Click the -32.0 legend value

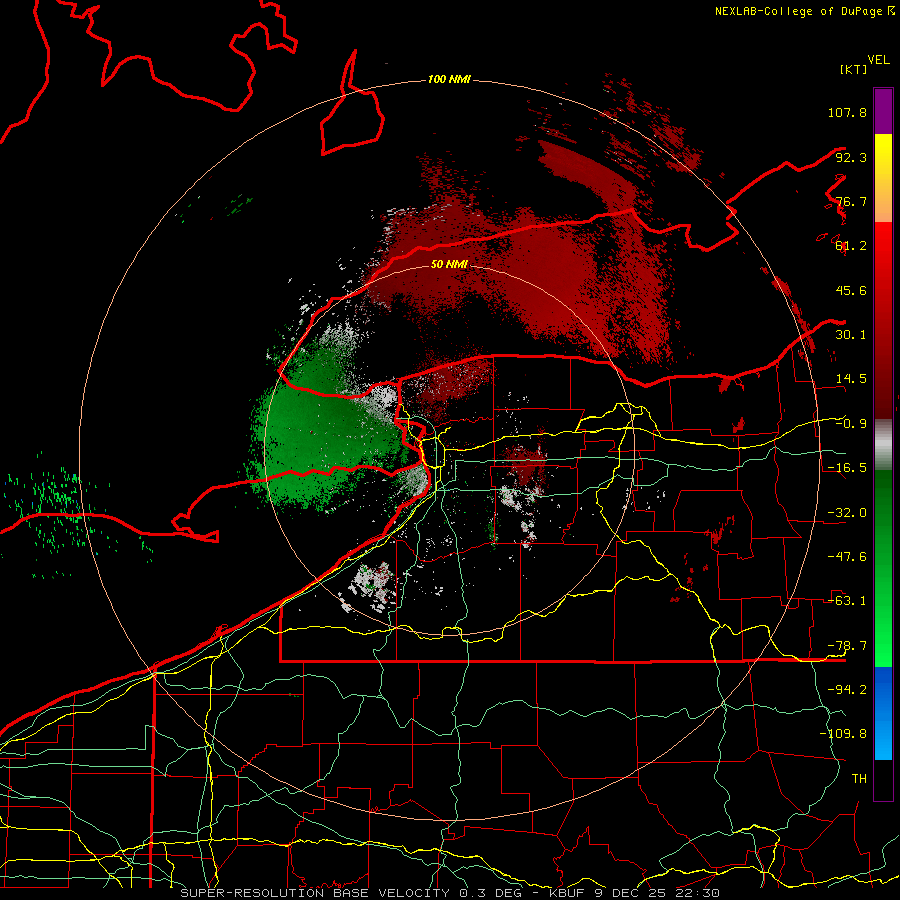pyautogui.click(x=847, y=513)
